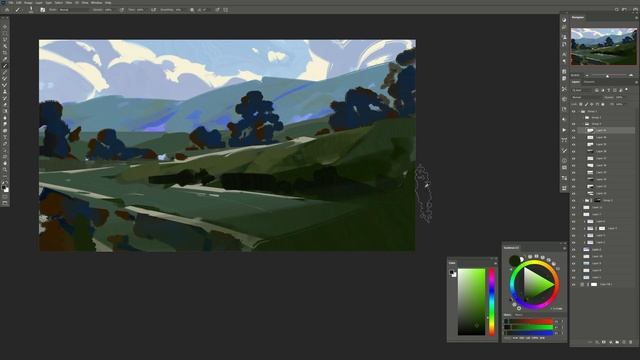Screen dimensions: 640x360
Task: Click the Navigator preview thumbnail
Action: click(603, 46)
